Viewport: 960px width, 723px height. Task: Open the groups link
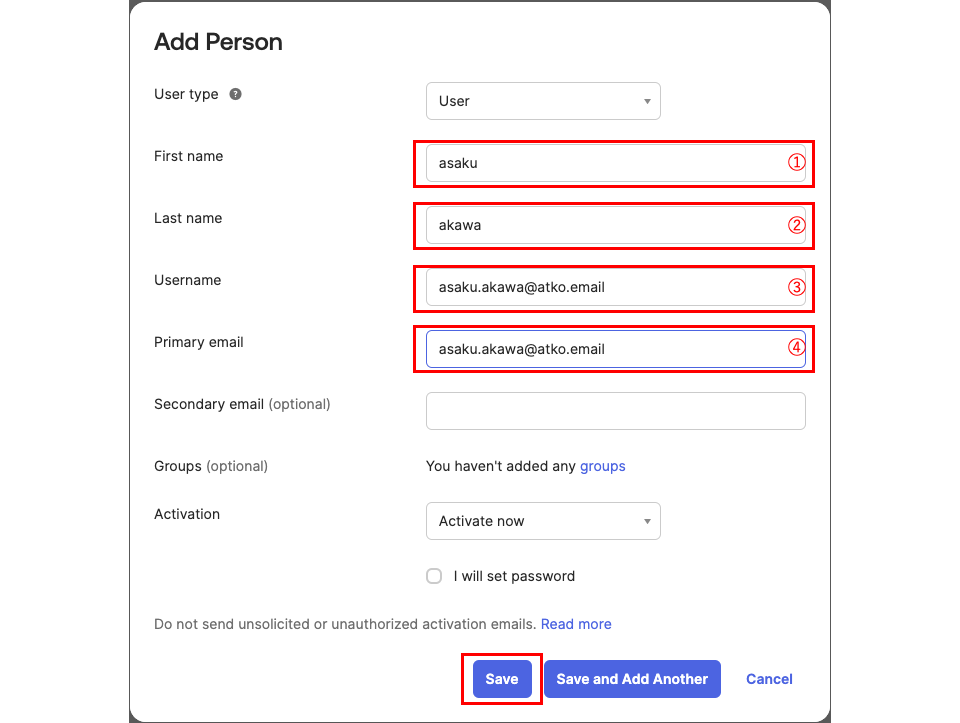(x=603, y=466)
